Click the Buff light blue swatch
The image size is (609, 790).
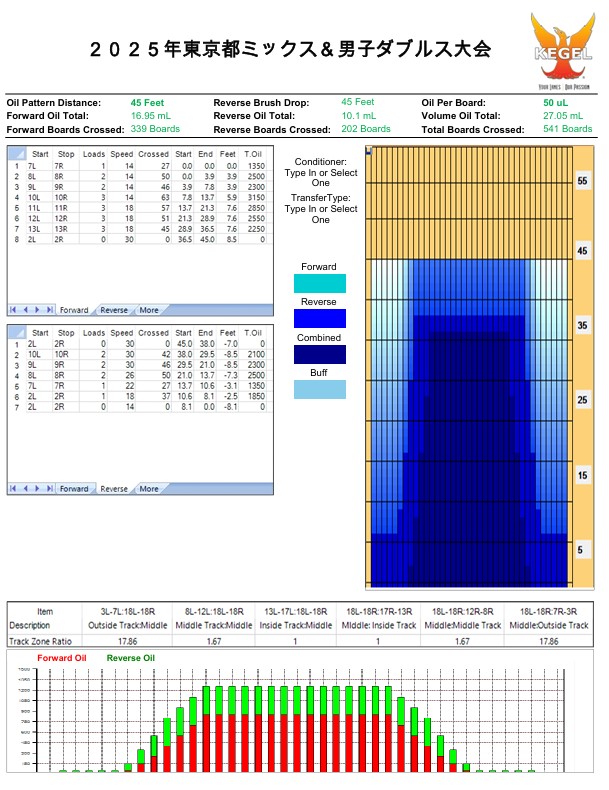(320, 389)
